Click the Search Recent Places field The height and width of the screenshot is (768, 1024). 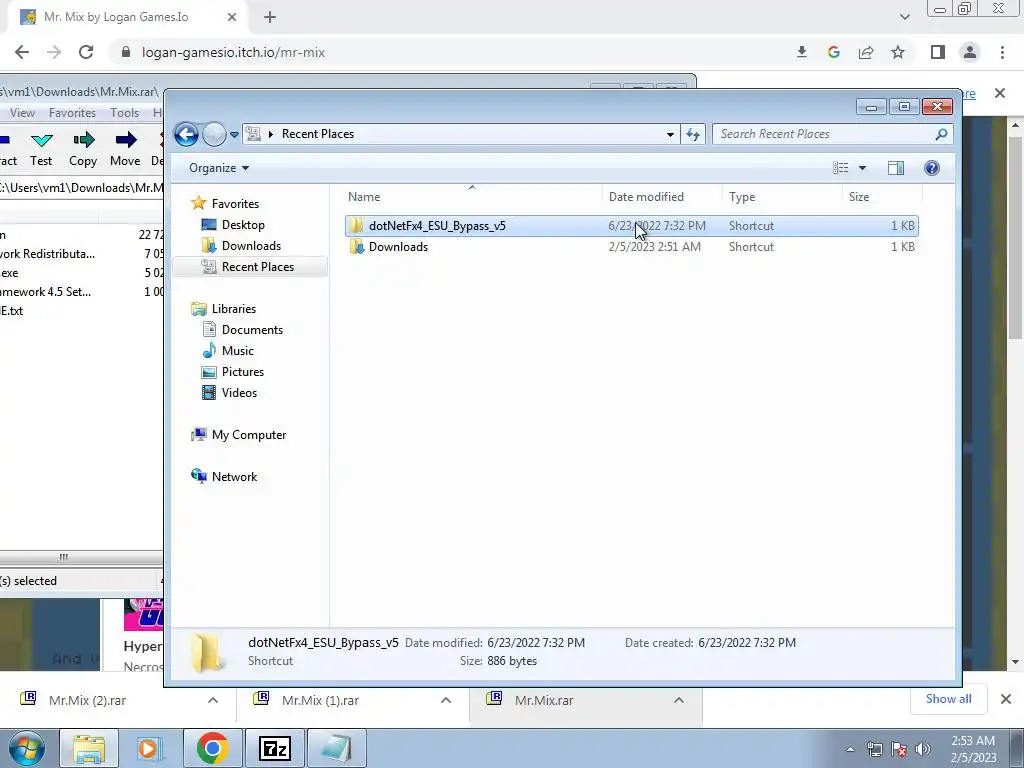pyautogui.click(x=823, y=134)
